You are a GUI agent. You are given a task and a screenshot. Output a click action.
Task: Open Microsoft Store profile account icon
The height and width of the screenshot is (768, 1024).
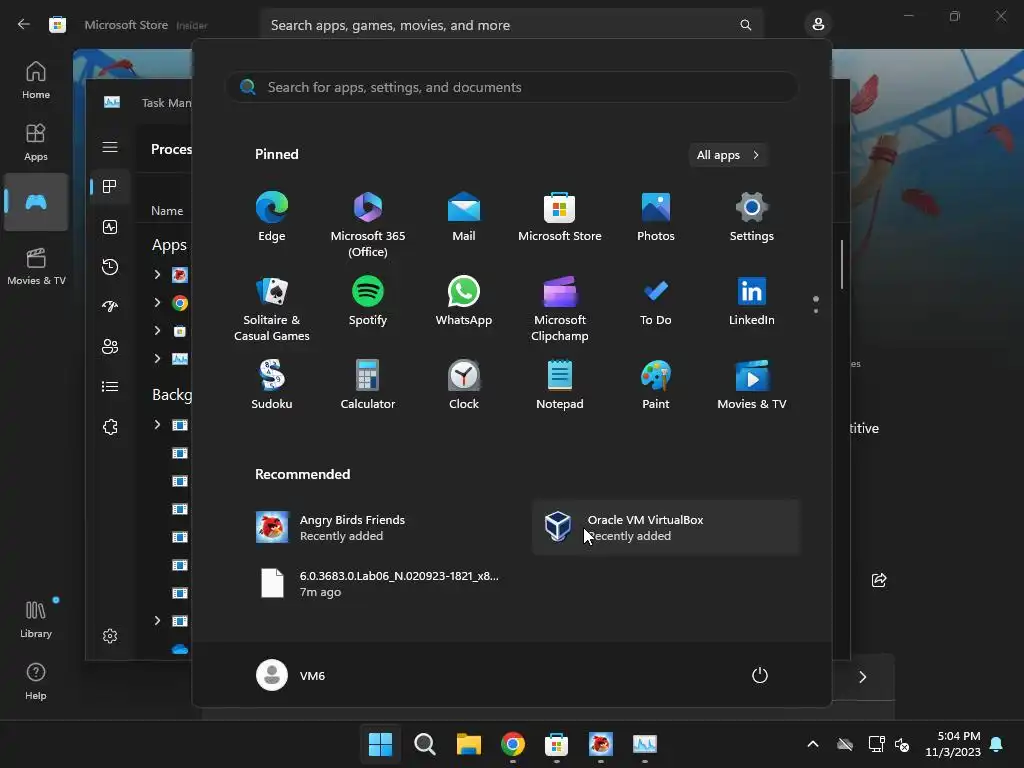pyautogui.click(x=818, y=25)
